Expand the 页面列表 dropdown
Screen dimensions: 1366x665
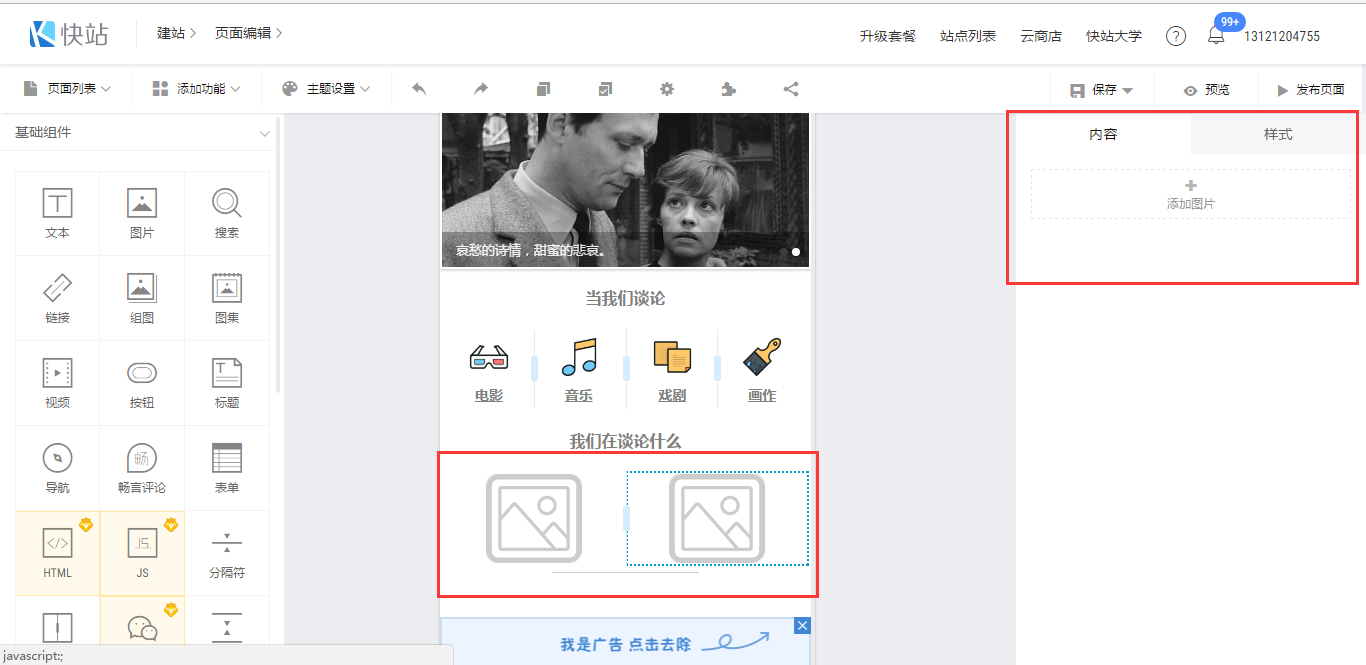click(x=67, y=89)
